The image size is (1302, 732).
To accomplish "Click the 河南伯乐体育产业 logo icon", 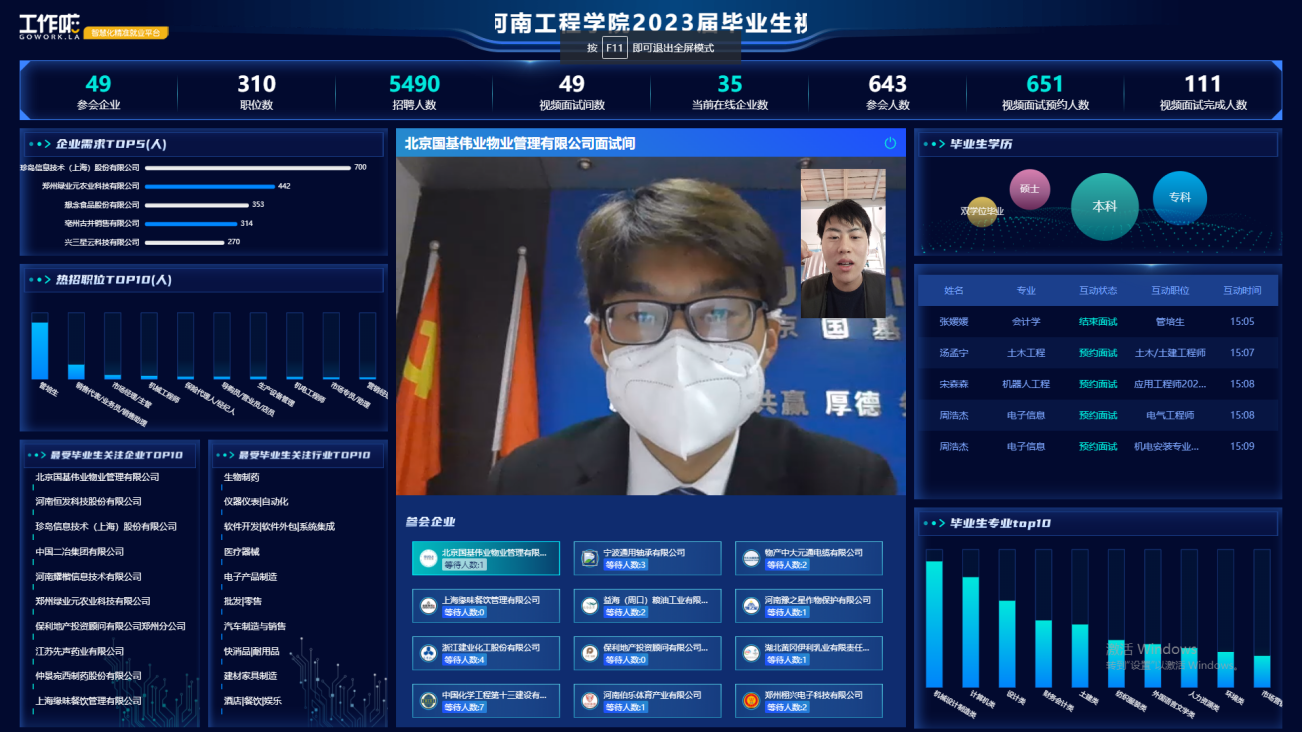I will pyautogui.click(x=590, y=701).
